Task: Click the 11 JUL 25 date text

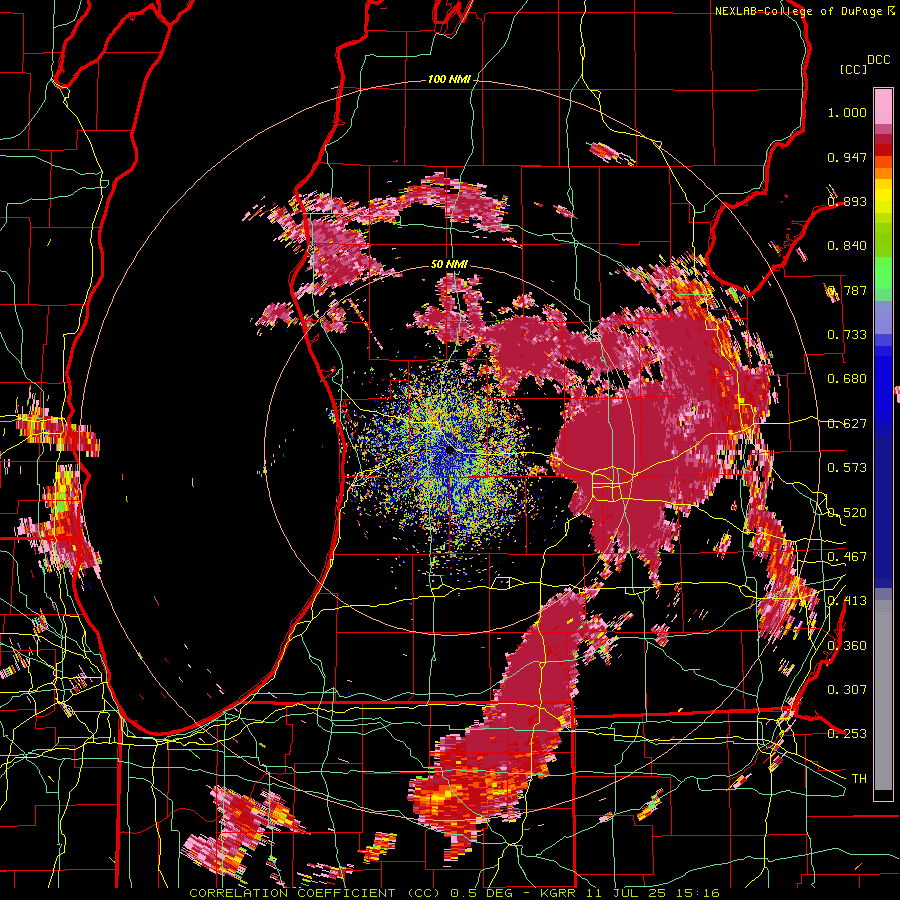Action: [627, 893]
